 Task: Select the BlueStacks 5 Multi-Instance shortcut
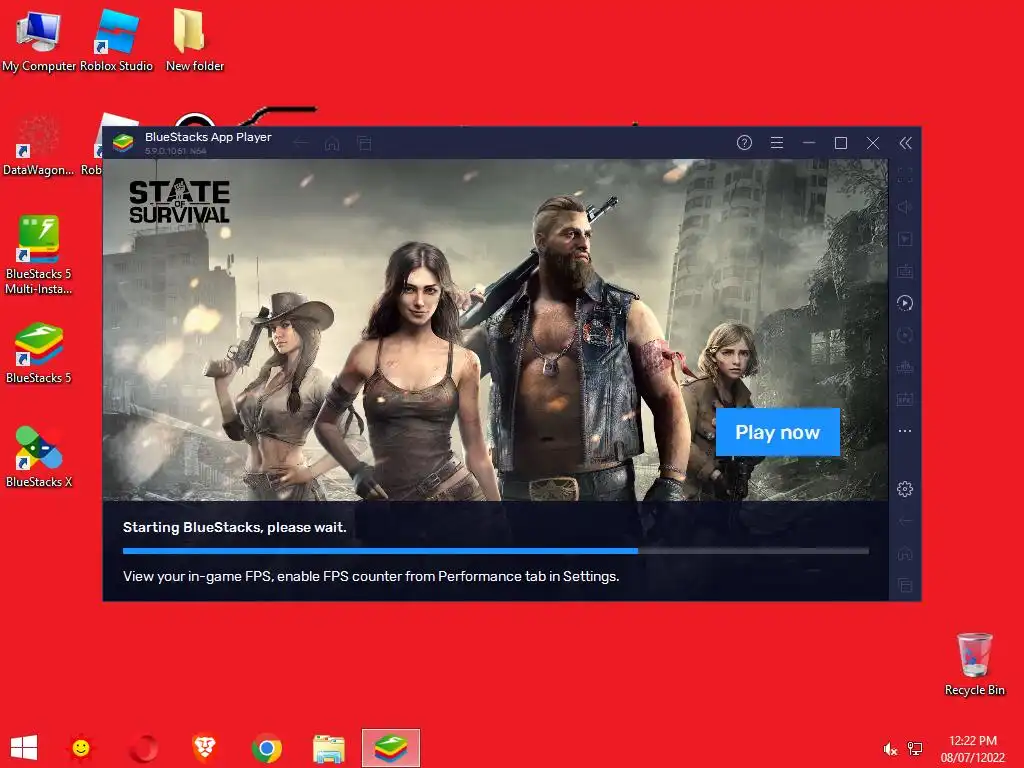[38, 255]
